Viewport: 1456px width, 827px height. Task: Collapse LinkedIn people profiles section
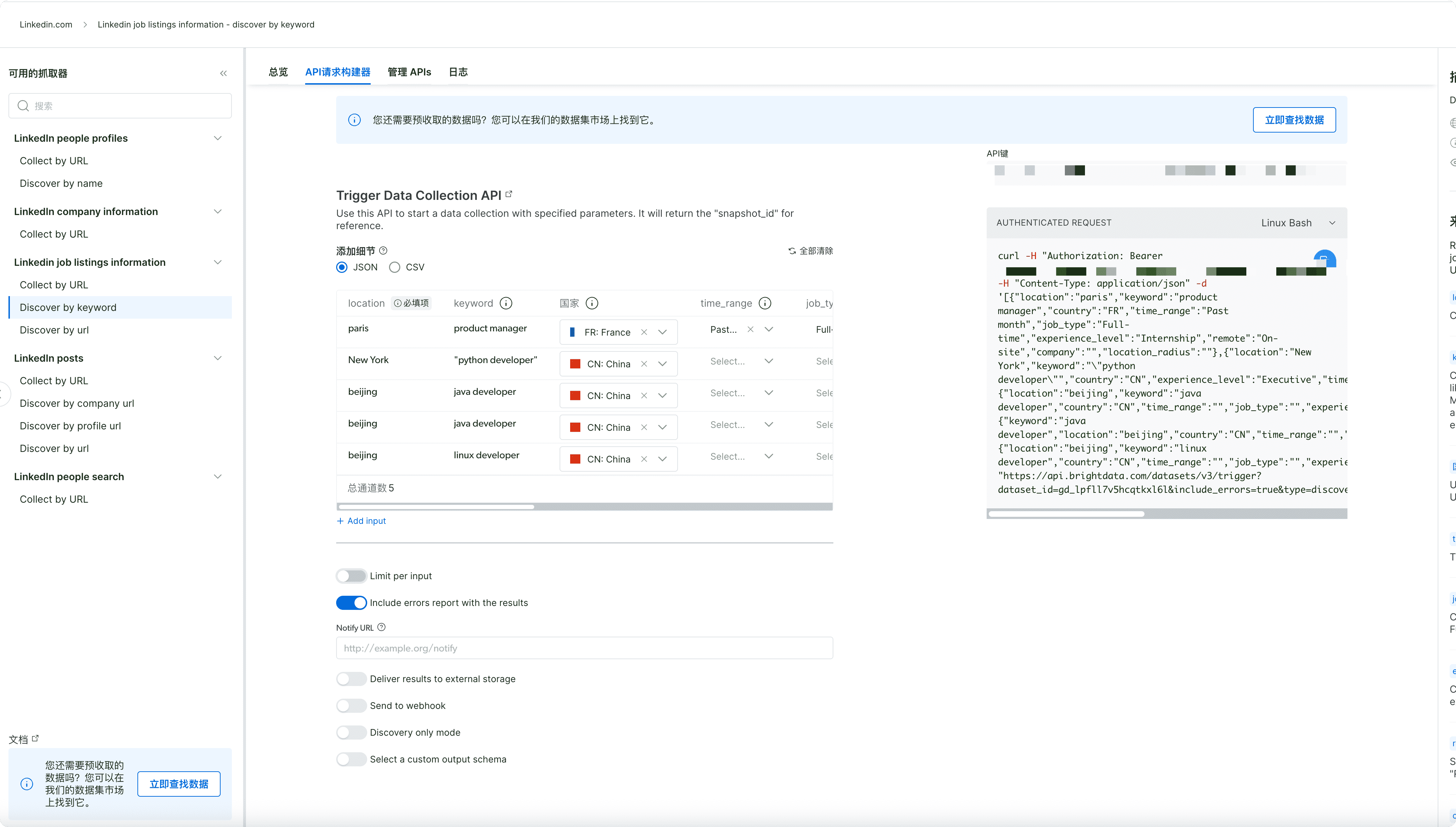click(x=217, y=138)
